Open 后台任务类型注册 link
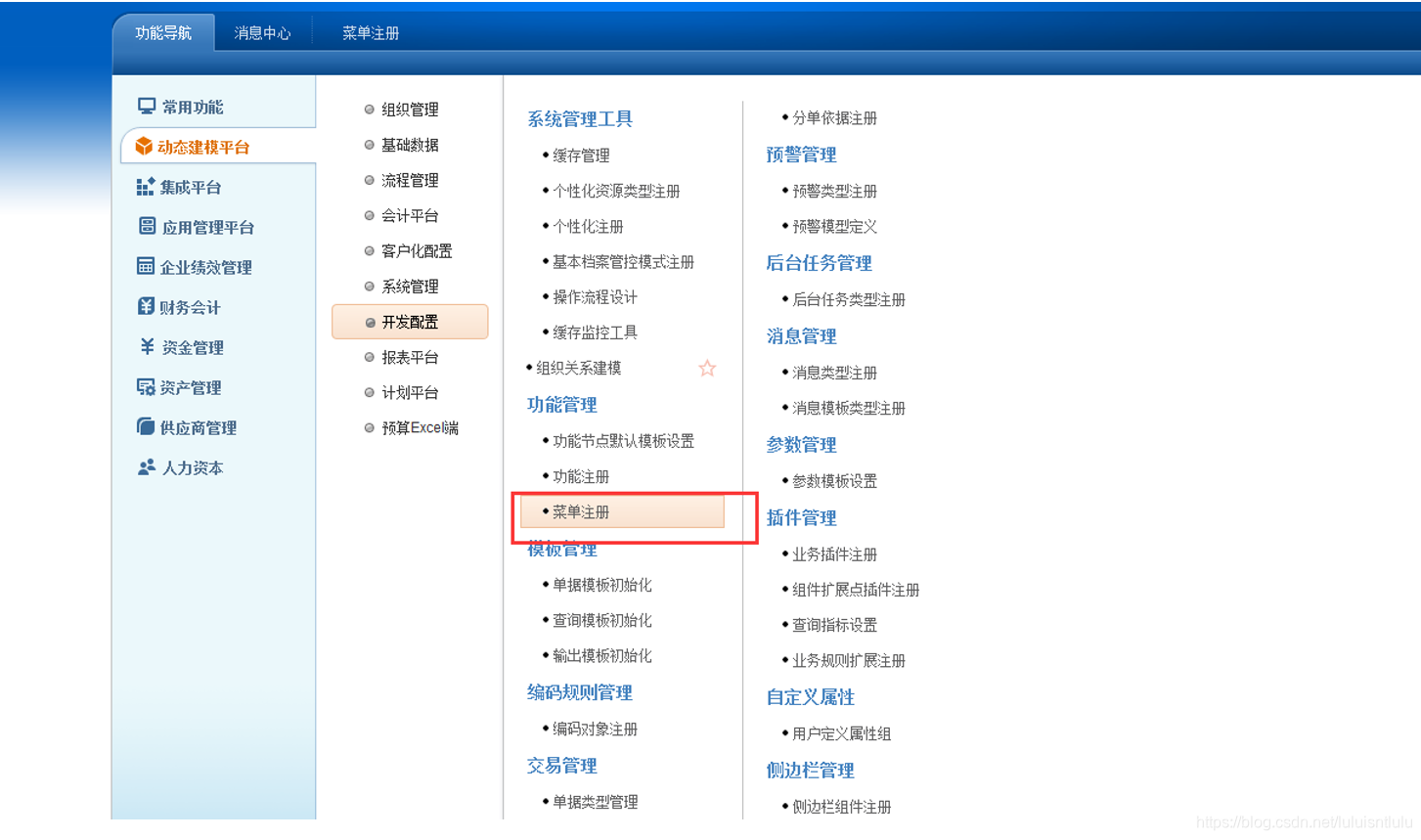 pyautogui.click(x=848, y=299)
